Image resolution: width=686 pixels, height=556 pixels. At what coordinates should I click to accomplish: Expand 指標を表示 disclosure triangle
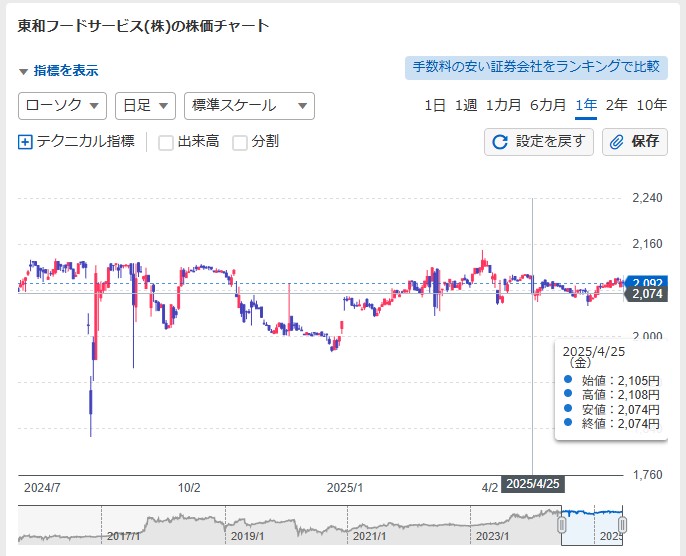[x=24, y=71]
